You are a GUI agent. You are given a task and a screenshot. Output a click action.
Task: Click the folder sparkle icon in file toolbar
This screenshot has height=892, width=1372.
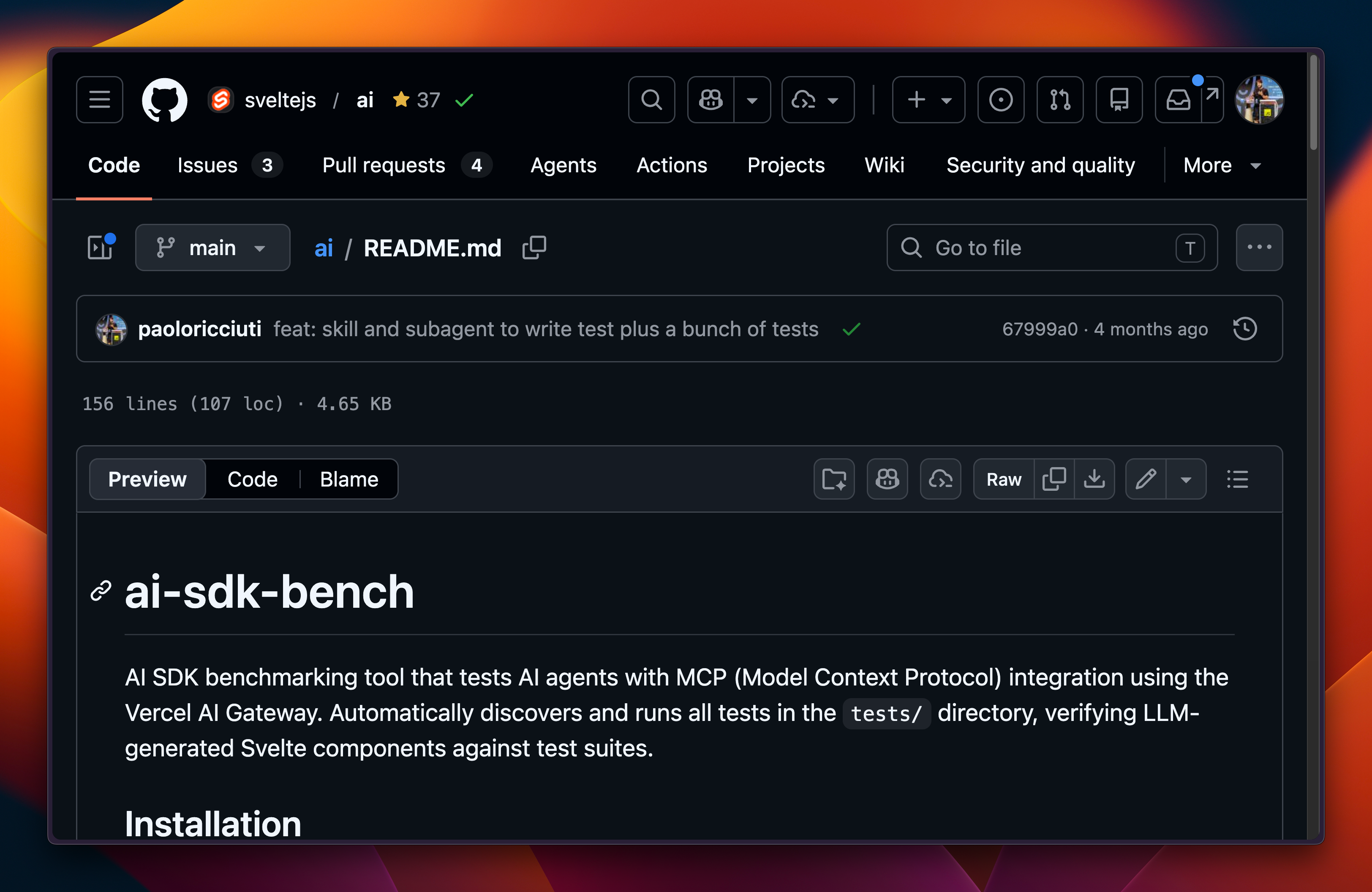[833, 479]
